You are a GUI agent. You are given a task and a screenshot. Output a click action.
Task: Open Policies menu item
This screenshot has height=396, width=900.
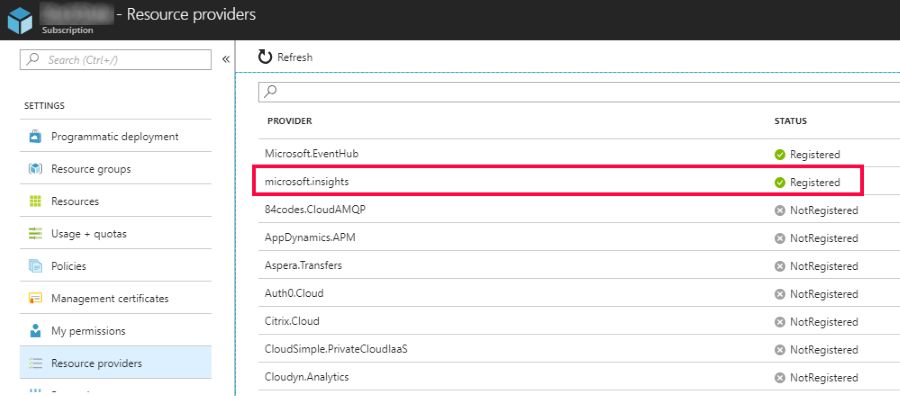coord(115,266)
